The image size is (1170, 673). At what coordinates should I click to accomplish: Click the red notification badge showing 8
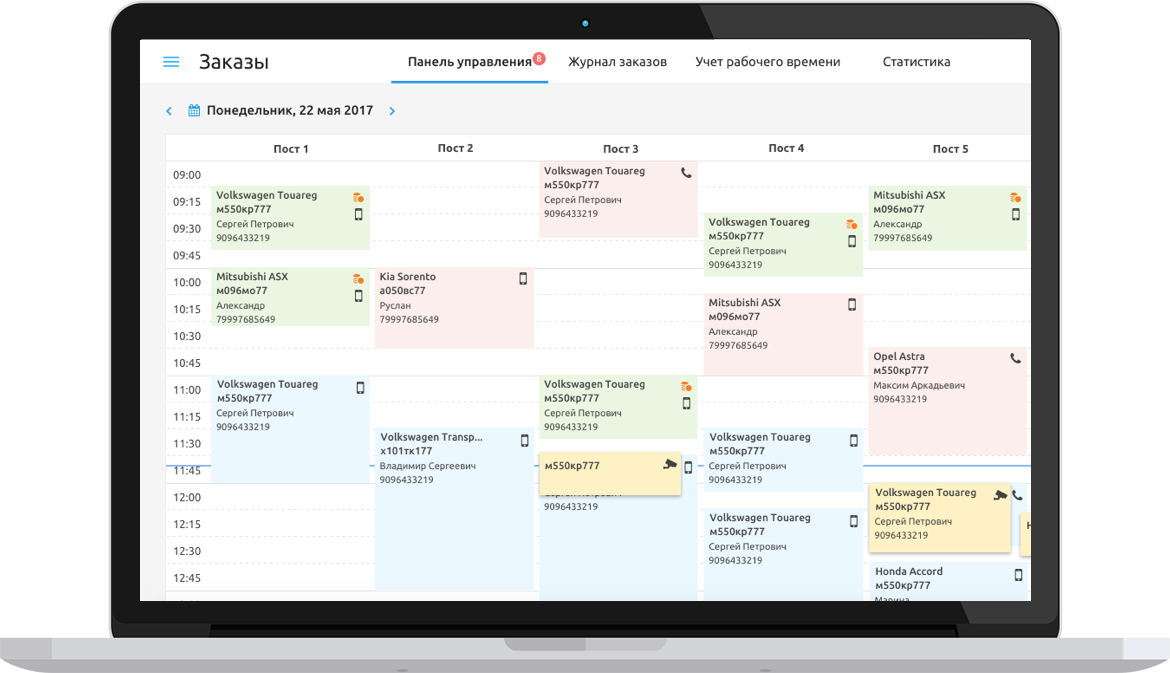(539, 58)
